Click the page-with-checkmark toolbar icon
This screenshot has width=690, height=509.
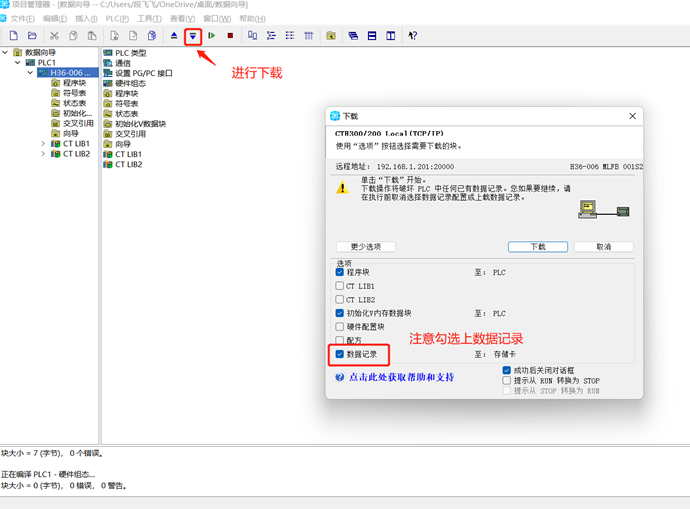pyautogui.click(x=133, y=36)
